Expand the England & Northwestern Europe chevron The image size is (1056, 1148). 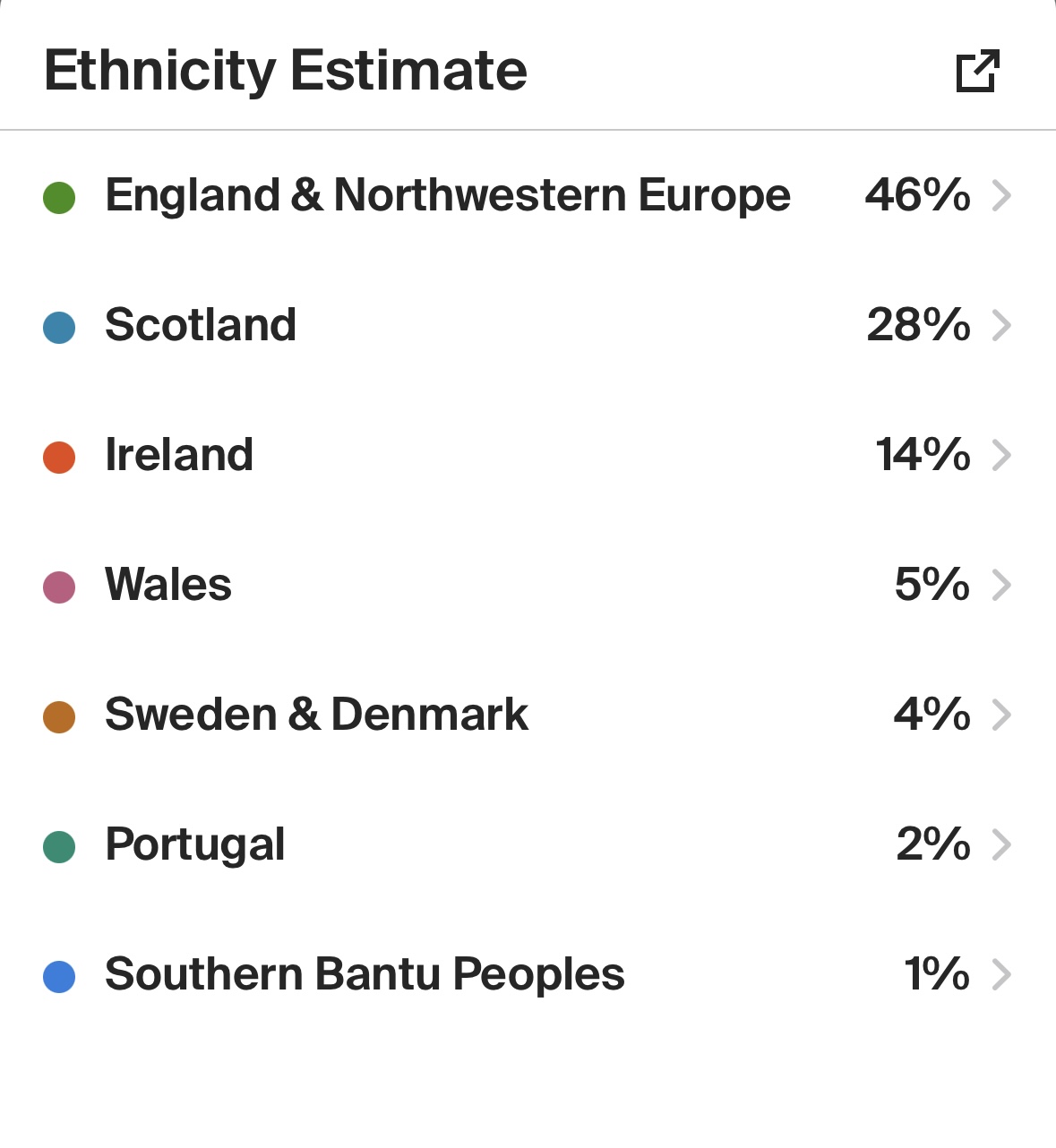(x=1002, y=195)
